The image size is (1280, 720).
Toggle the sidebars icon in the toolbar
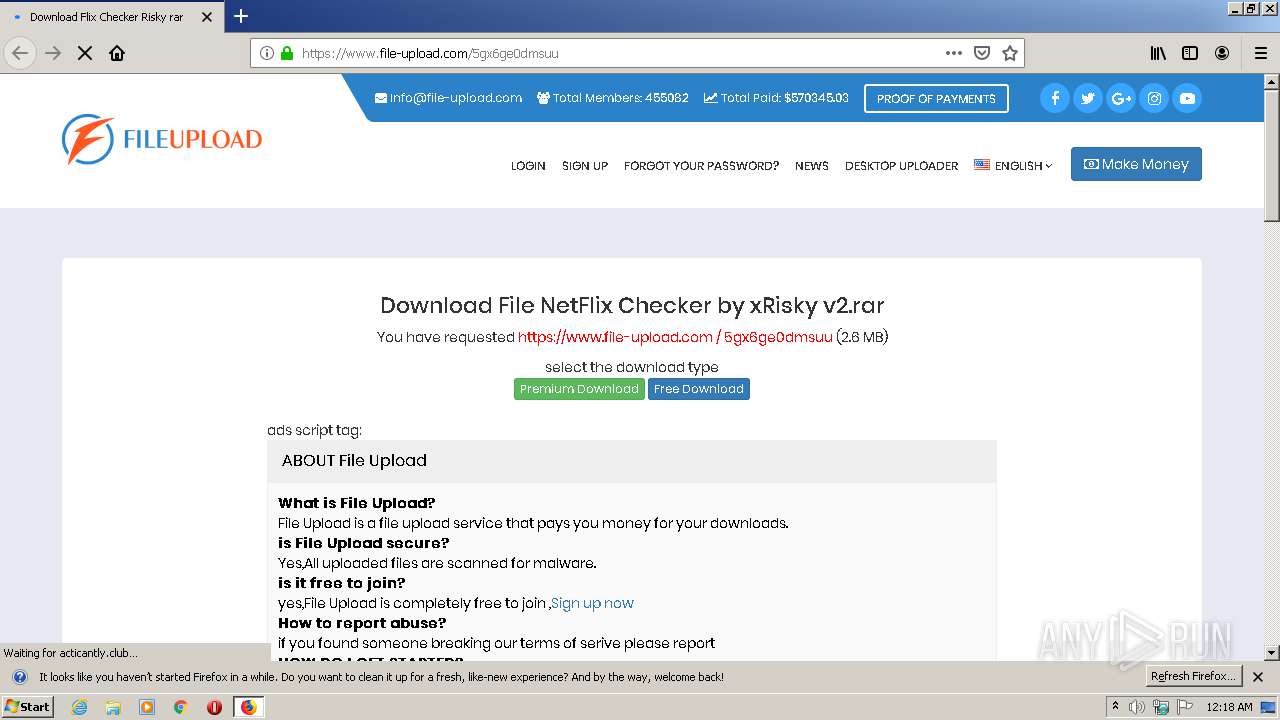(1190, 53)
